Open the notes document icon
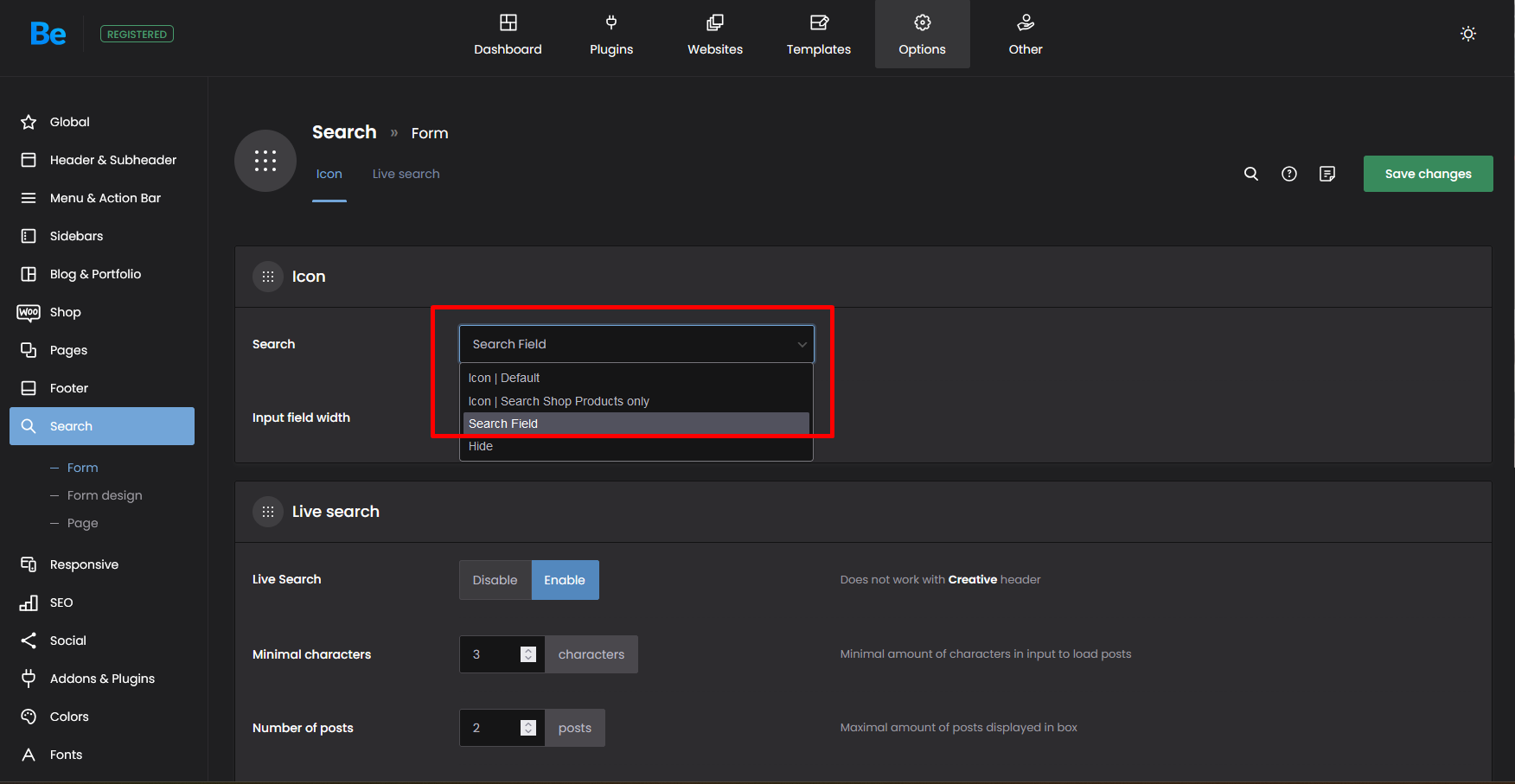The width and height of the screenshot is (1515, 784). coord(1327,174)
